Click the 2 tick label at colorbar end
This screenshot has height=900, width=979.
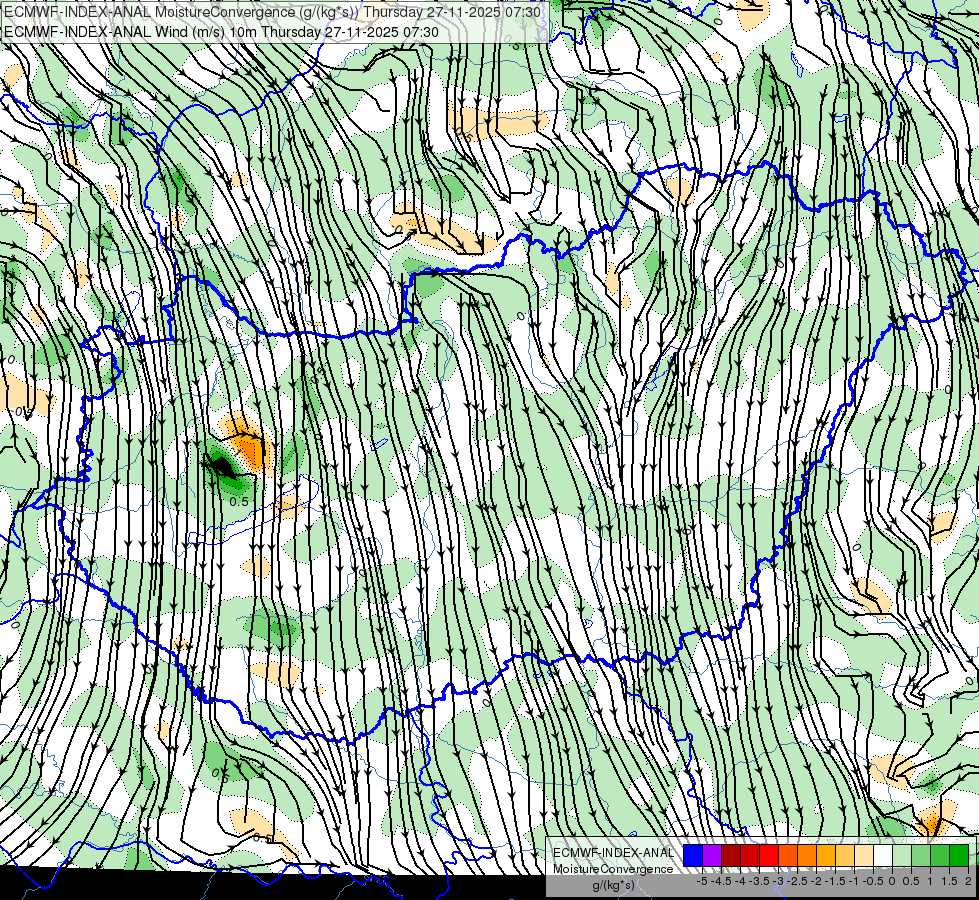click(968, 881)
